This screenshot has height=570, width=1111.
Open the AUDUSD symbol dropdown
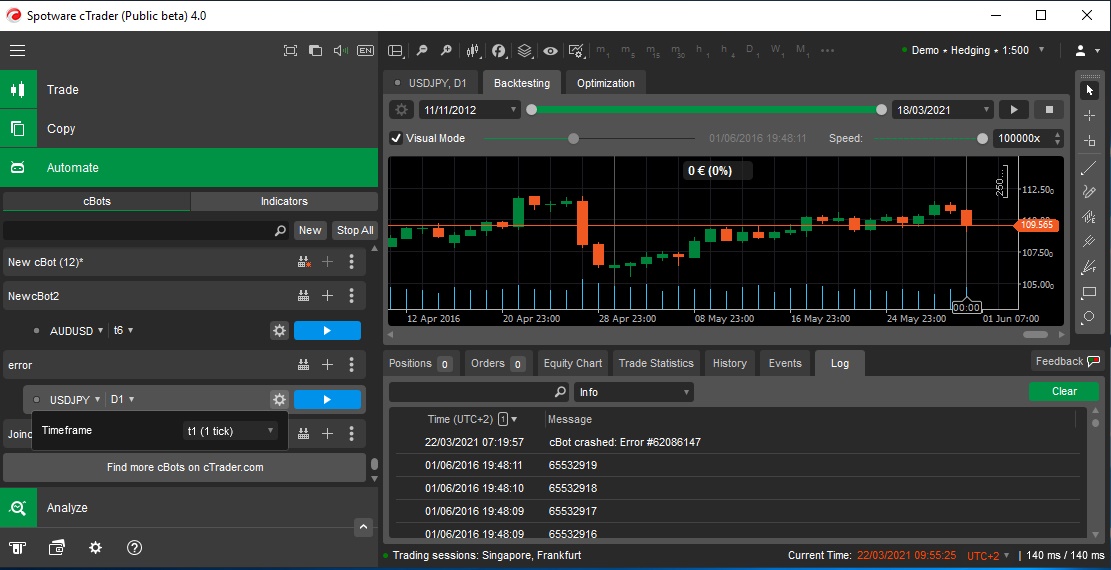pos(77,330)
